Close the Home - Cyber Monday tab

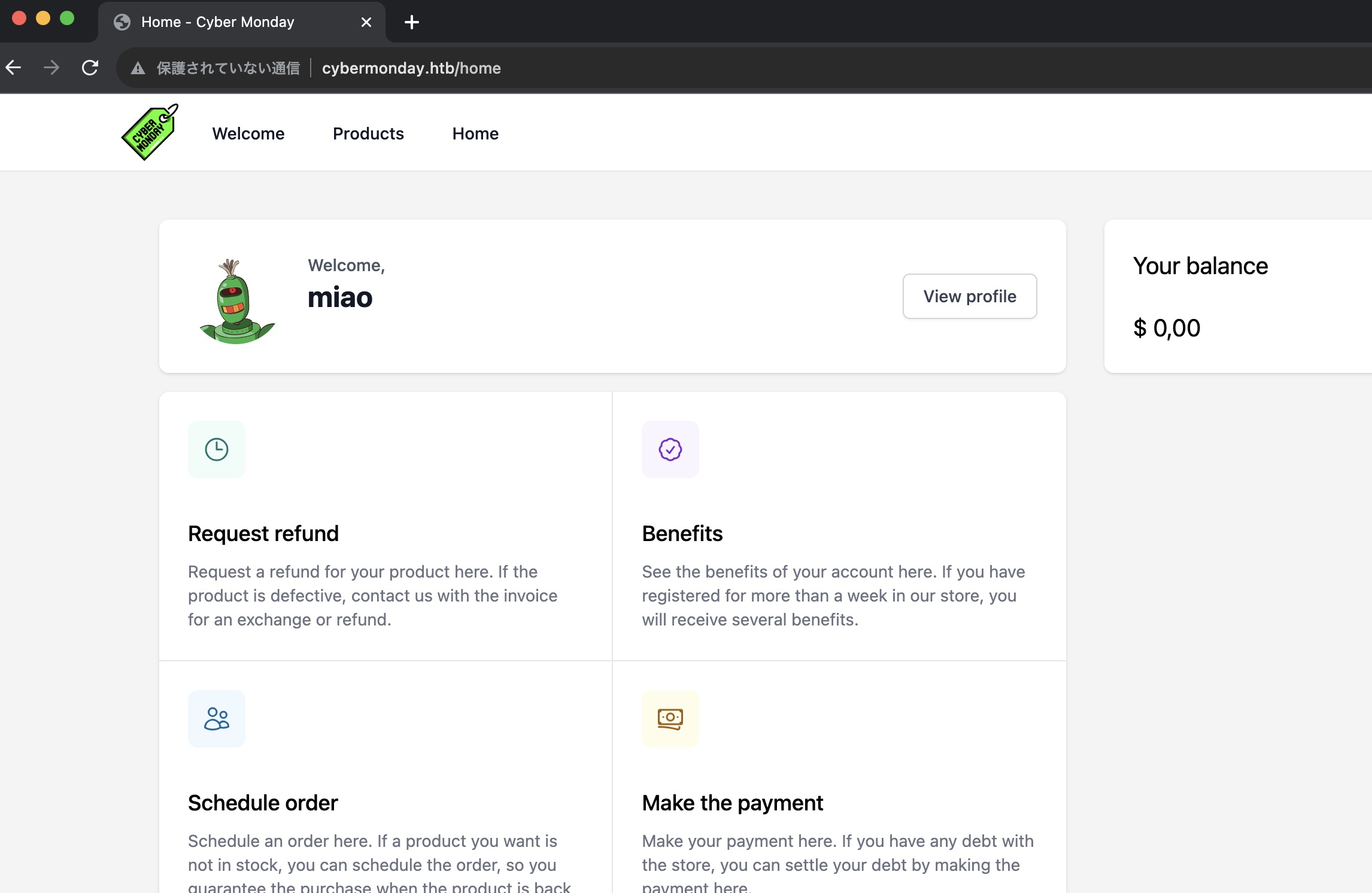366,22
